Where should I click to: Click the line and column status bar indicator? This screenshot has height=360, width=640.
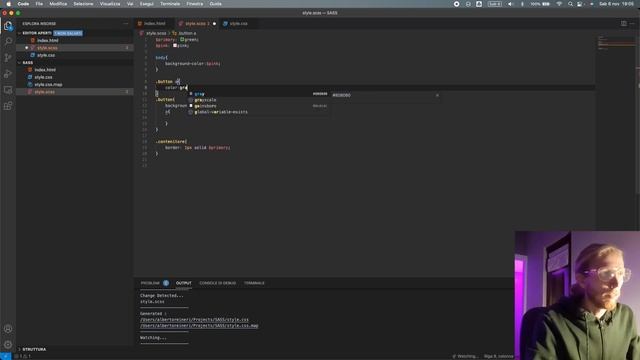click(498, 356)
